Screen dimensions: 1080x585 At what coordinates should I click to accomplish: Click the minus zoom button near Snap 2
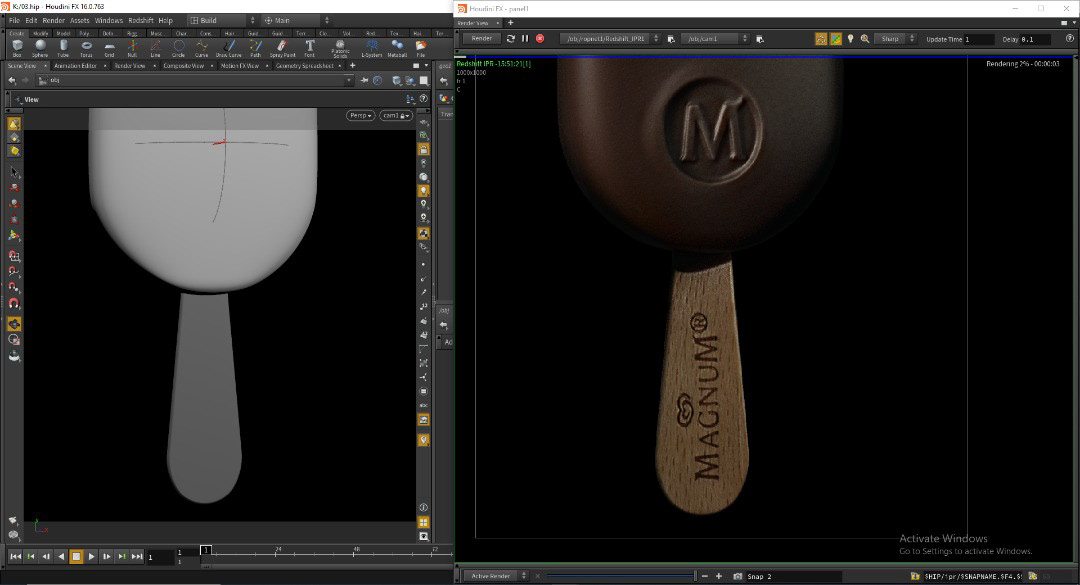(x=705, y=576)
